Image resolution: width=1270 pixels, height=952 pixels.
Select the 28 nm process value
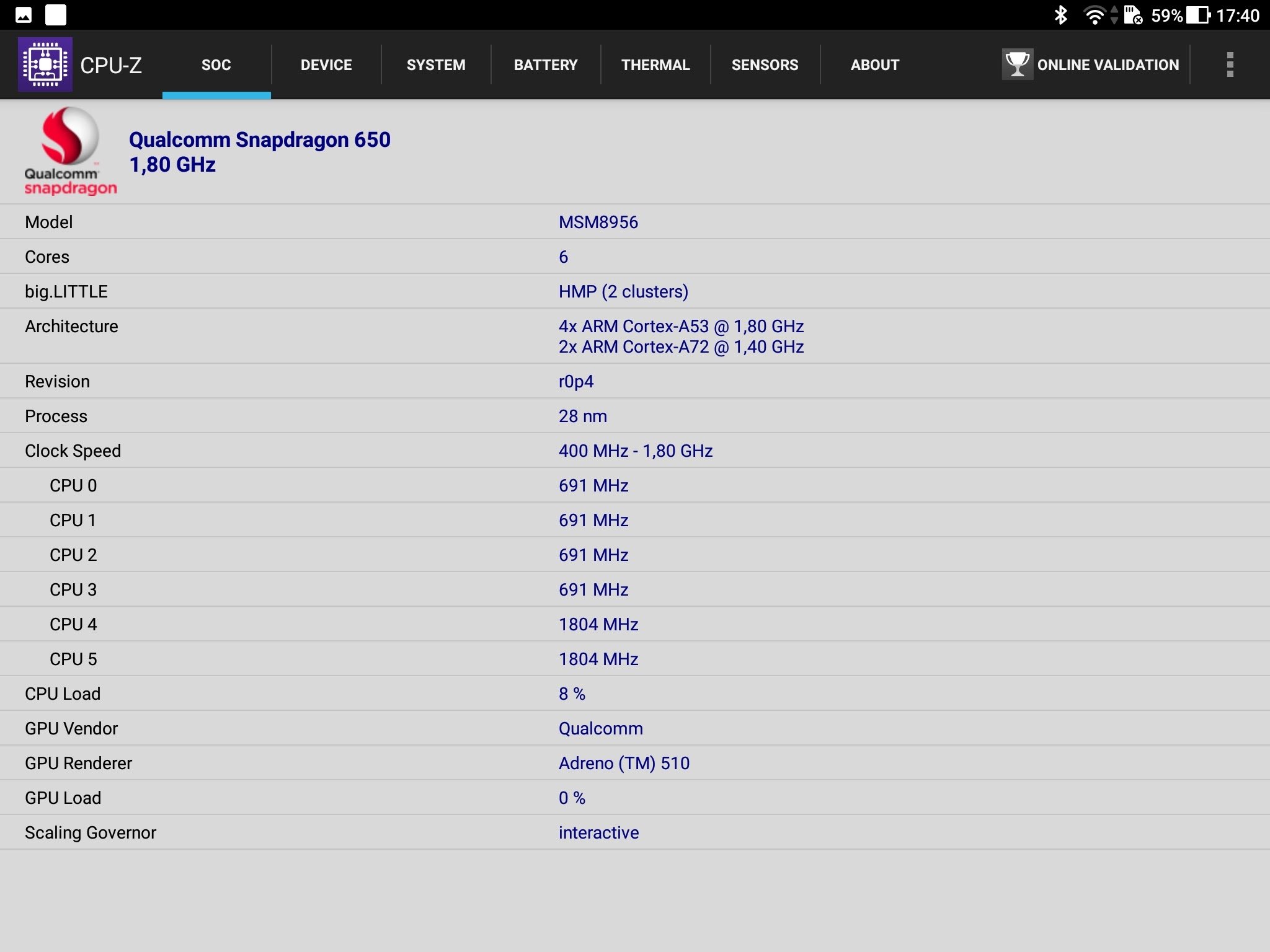[583, 416]
